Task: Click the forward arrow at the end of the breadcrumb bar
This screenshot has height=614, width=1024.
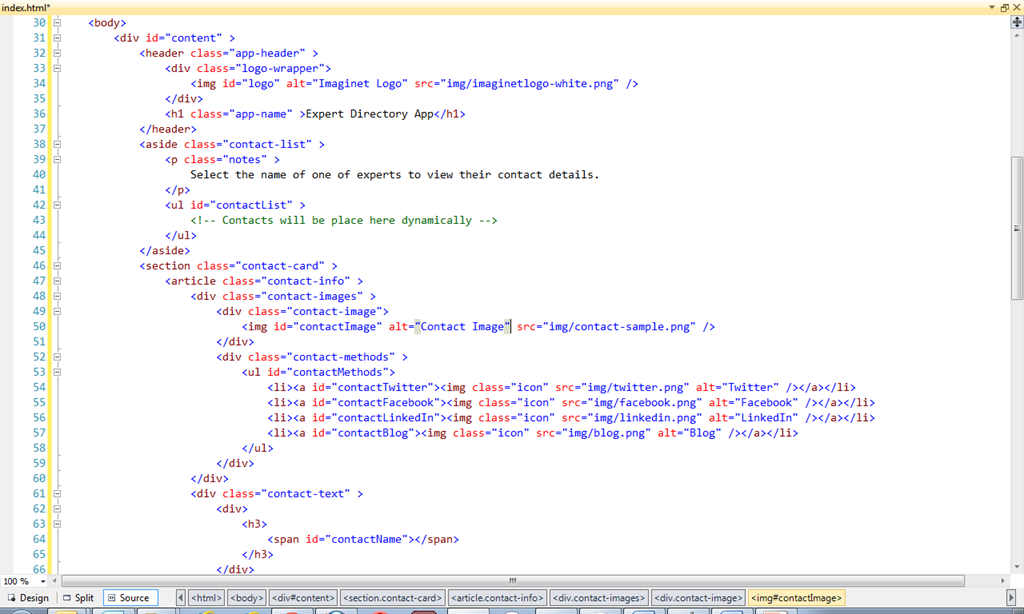Action: coord(1012,597)
